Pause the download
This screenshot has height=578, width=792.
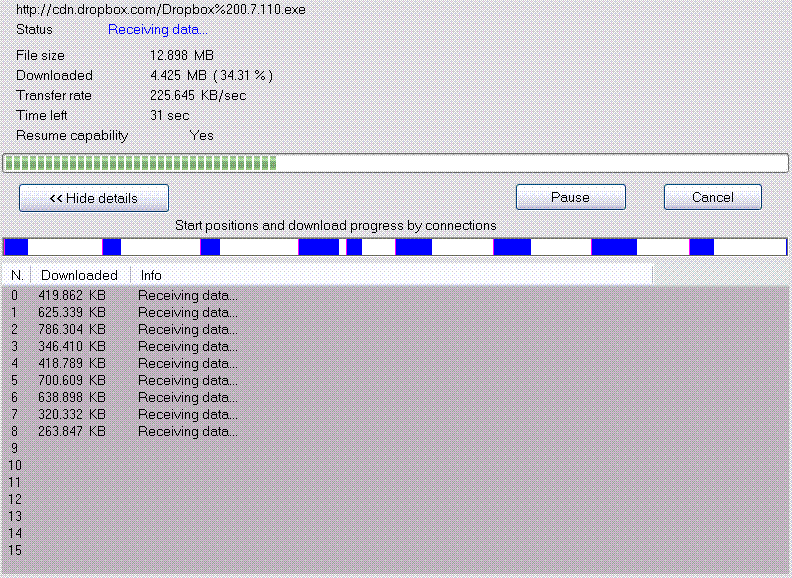tap(571, 197)
